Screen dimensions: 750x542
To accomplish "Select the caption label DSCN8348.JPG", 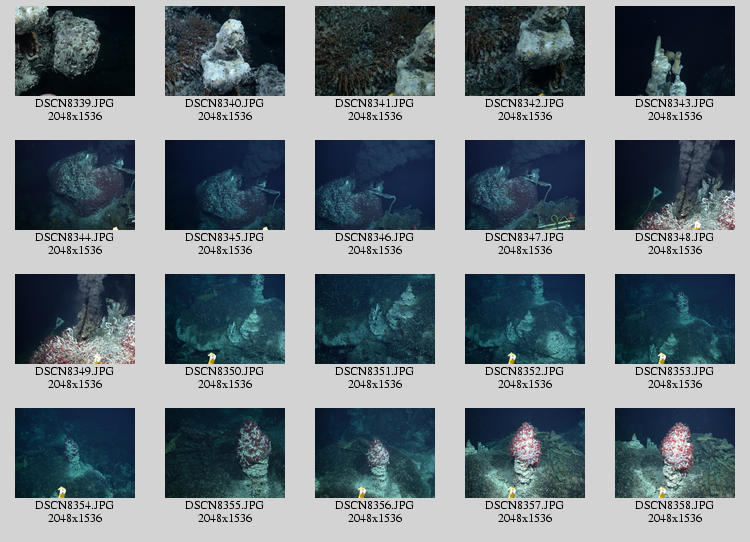I will [x=675, y=237].
